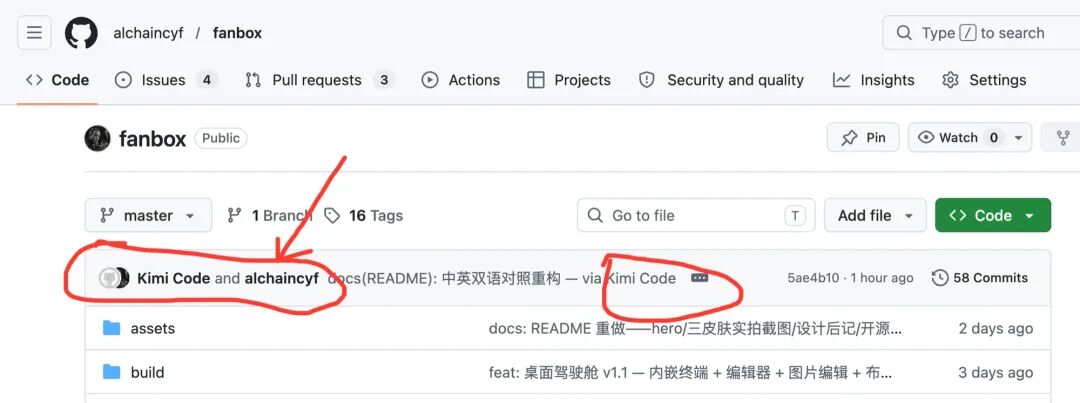Open the build folder

pyautogui.click(x=147, y=373)
